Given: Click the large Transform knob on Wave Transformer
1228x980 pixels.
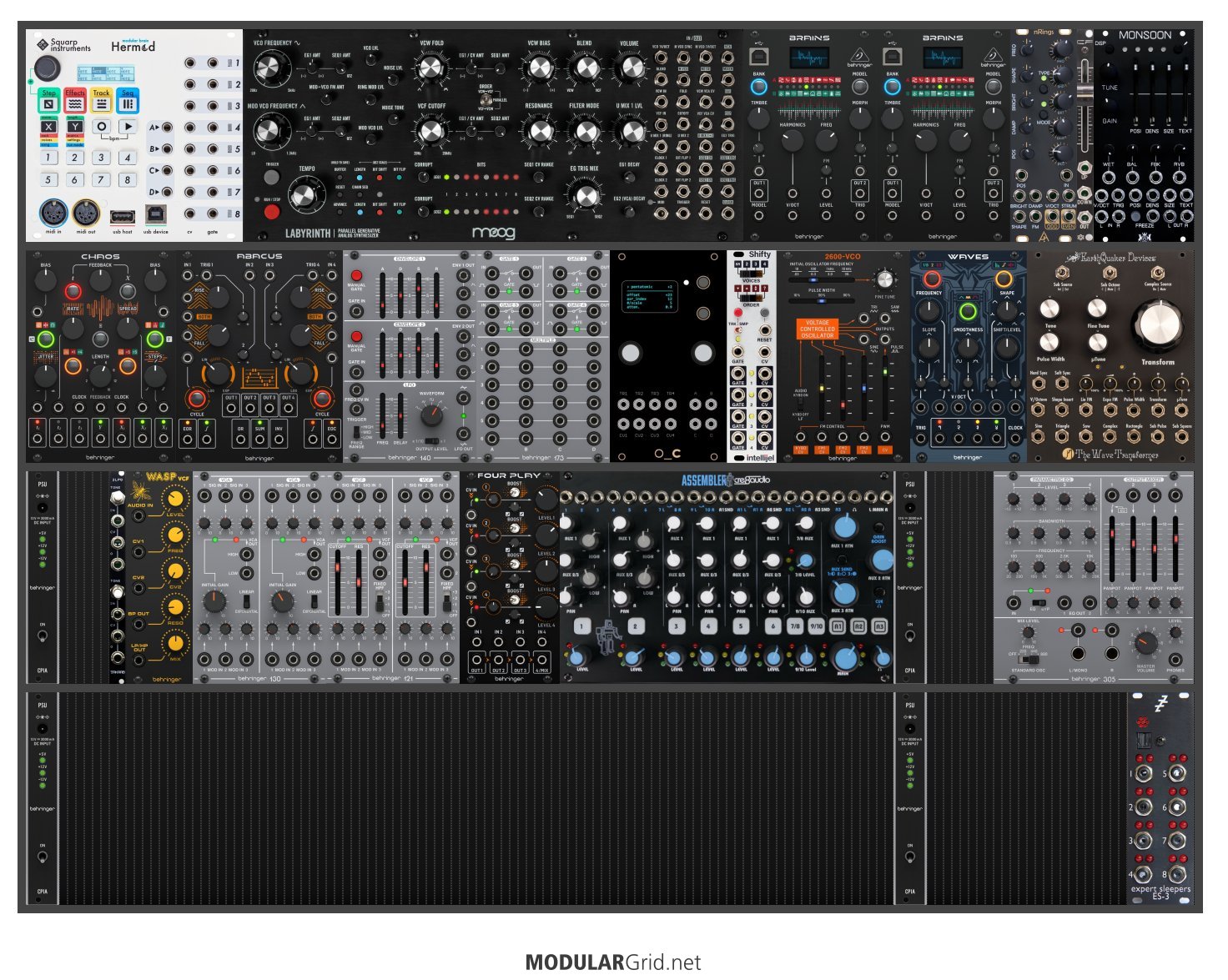Looking at the screenshot, I should point(1158,325).
